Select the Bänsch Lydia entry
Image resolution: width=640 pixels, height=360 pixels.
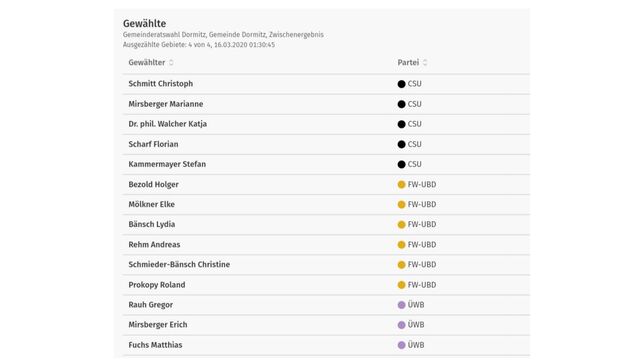pos(326,224)
